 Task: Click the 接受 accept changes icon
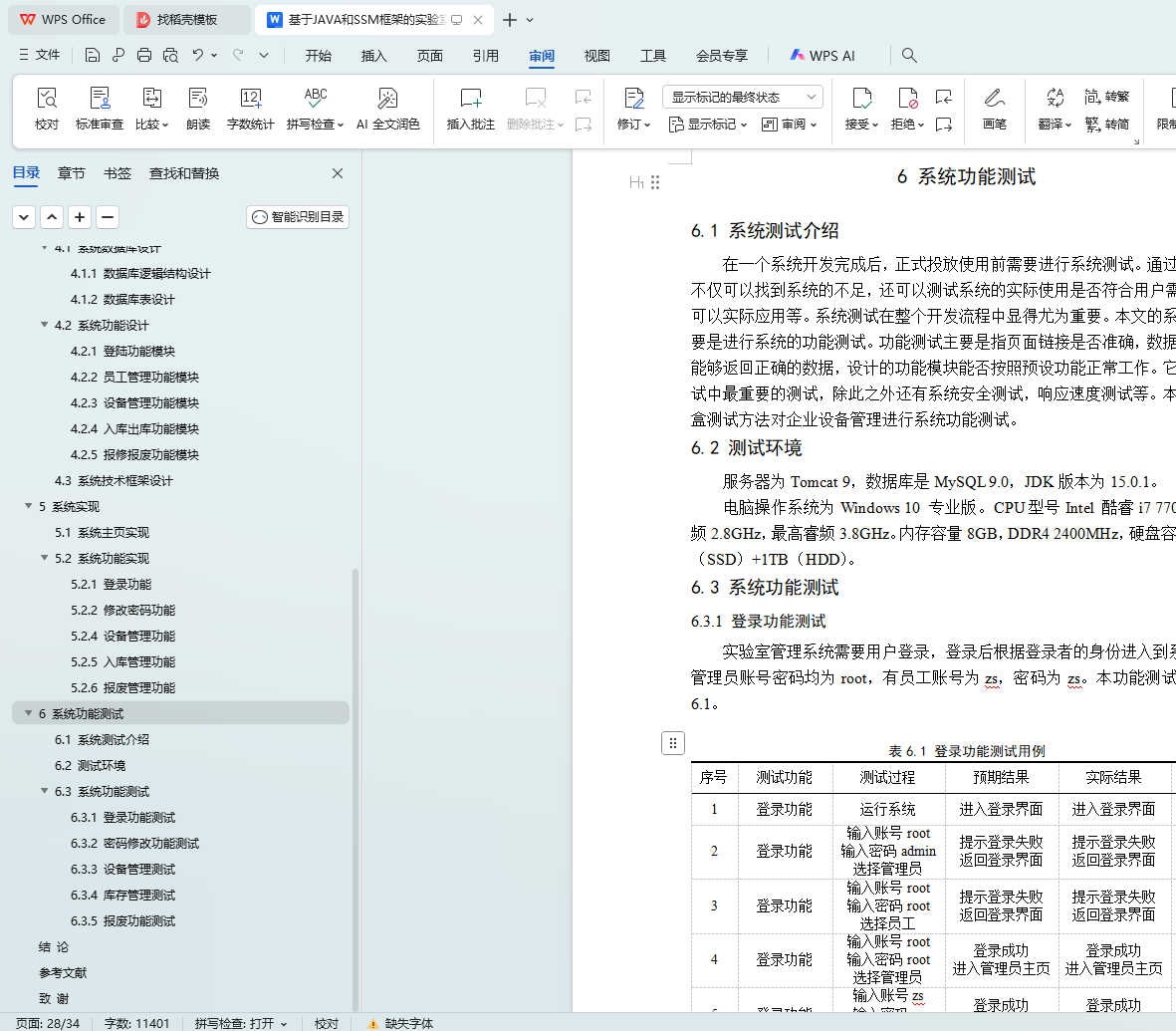pos(861,99)
